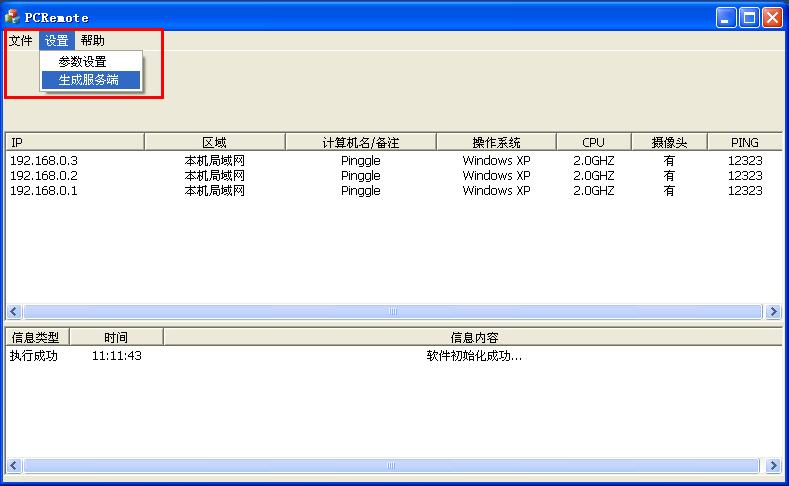Click 有 camera value in 192.168.0.2 row
The height and width of the screenshot is (486, 789).
pyautogui.click(x=669, y=176)
